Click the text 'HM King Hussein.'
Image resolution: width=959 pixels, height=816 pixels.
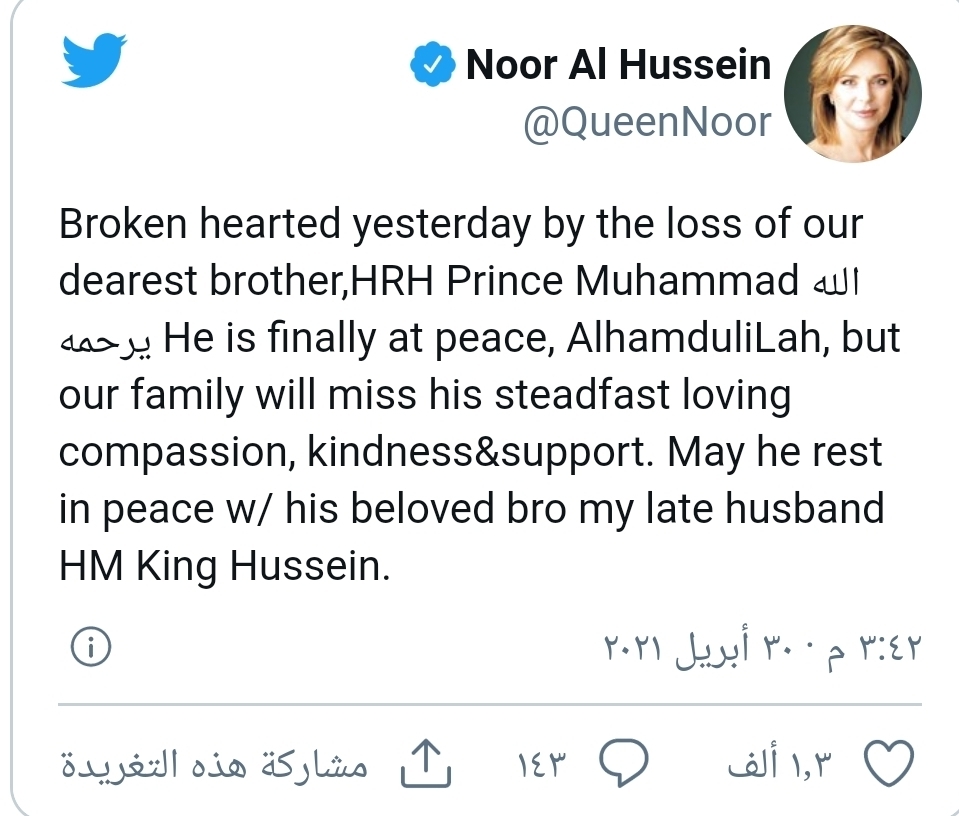(223, 566)
